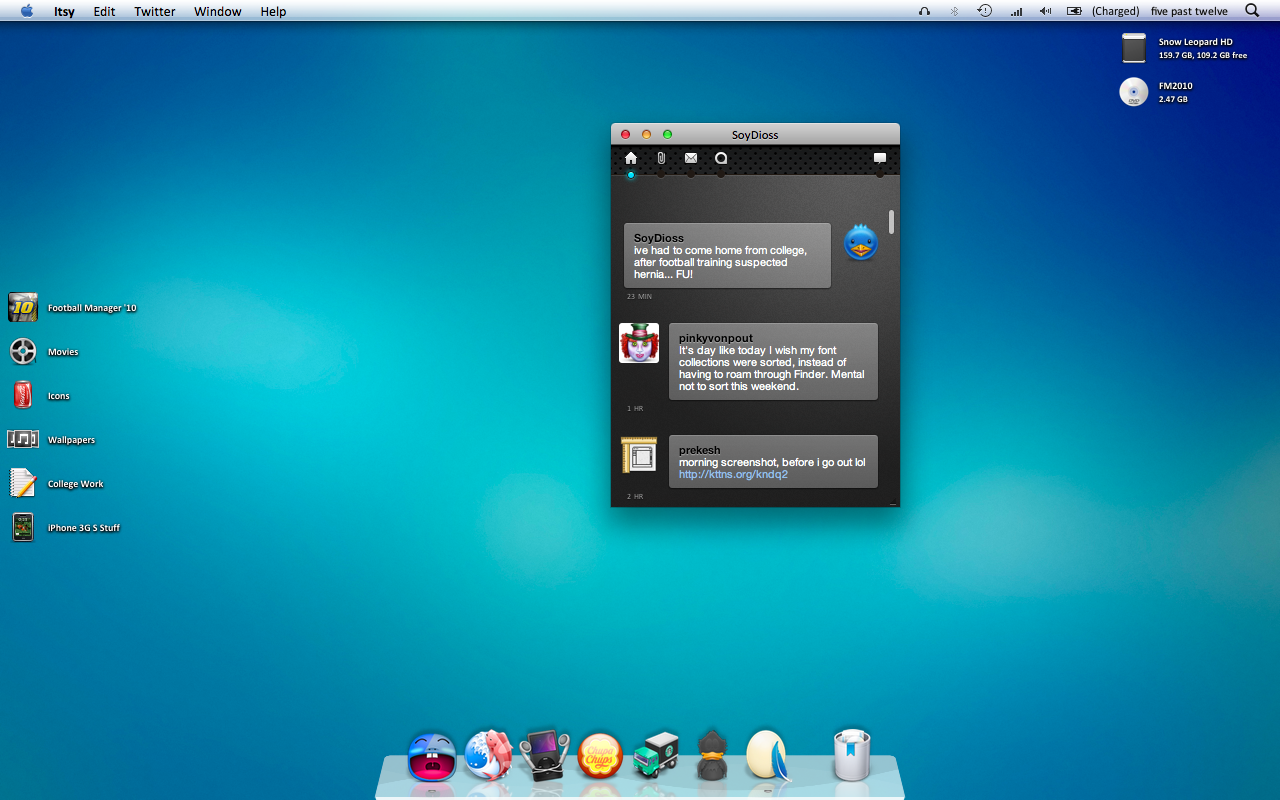Screen dimensions: 1280x800
Task: Open the Window menu
Action: (x=218, y=11)
